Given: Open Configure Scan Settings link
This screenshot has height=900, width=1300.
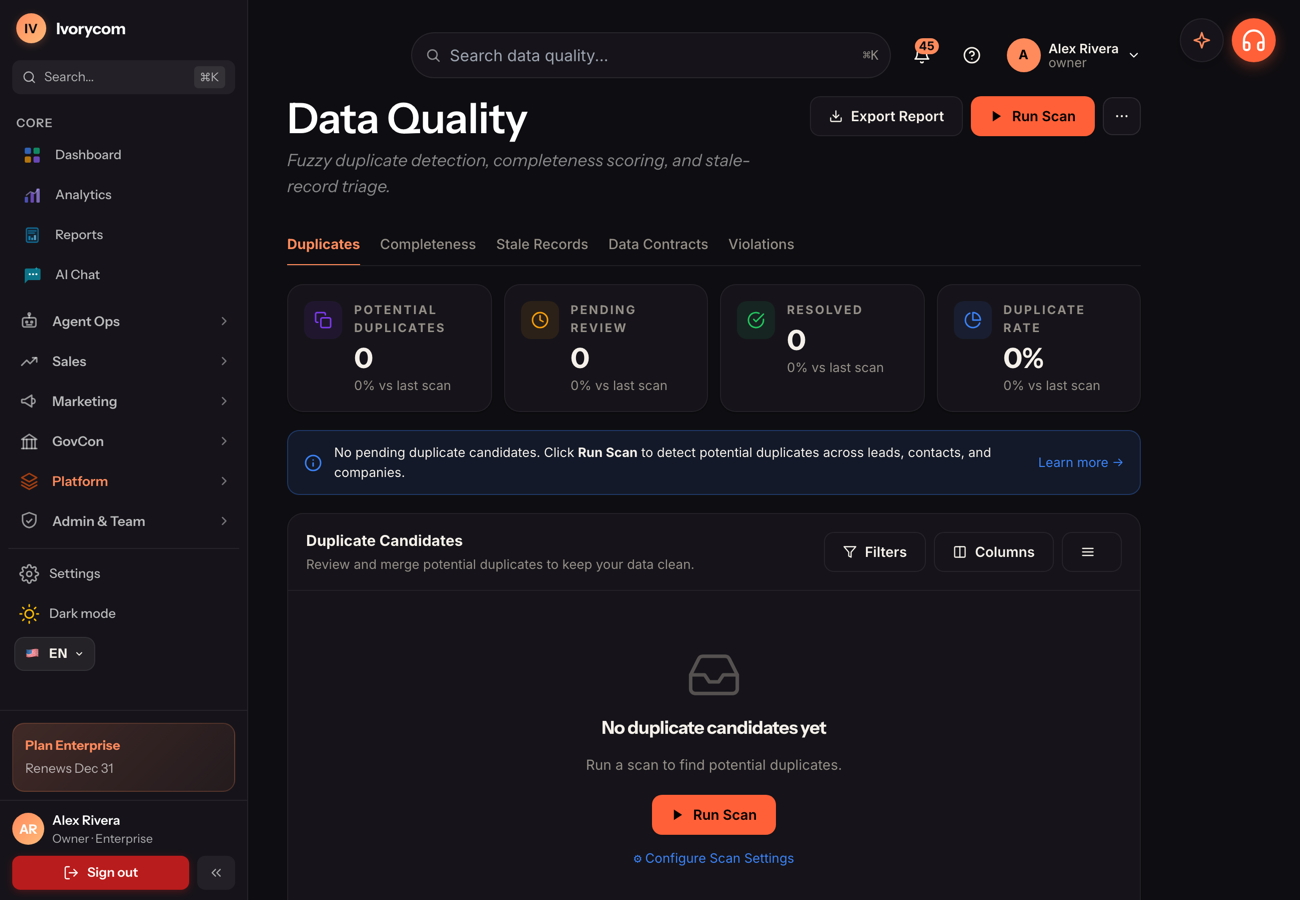Looking at the screenshot, I should [714, 858].
